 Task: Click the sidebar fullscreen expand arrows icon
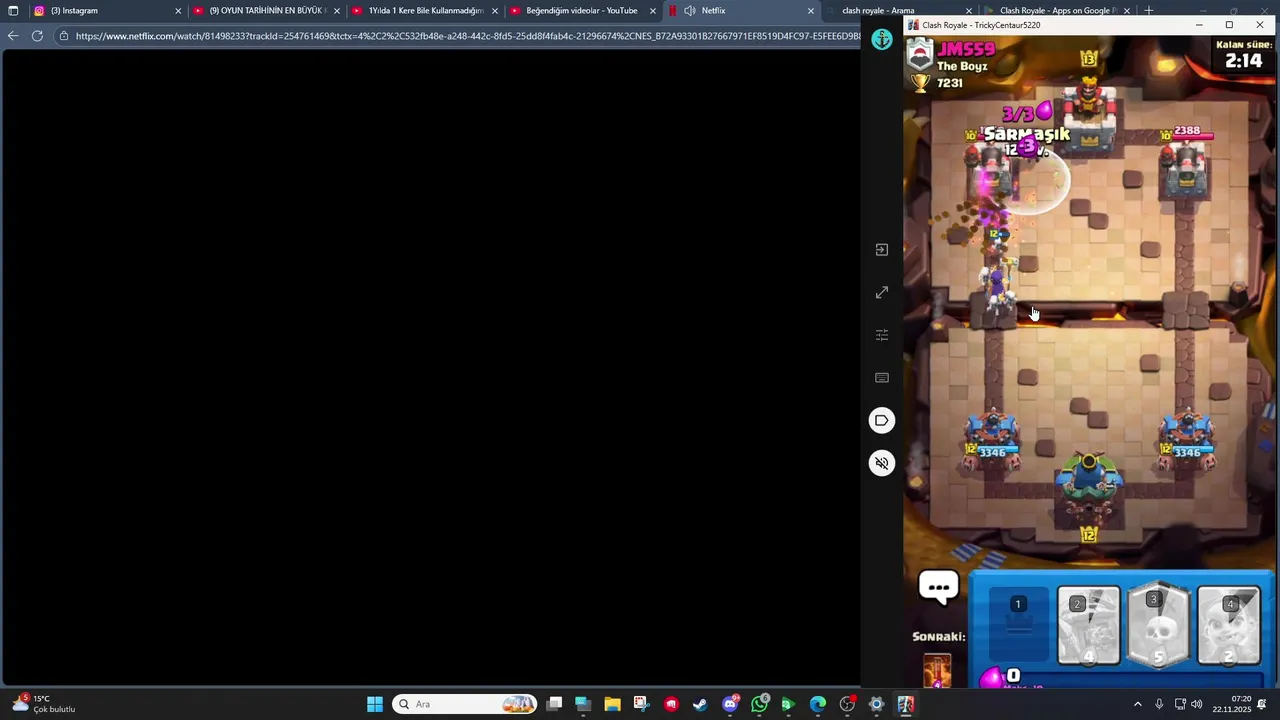(882, 293)
